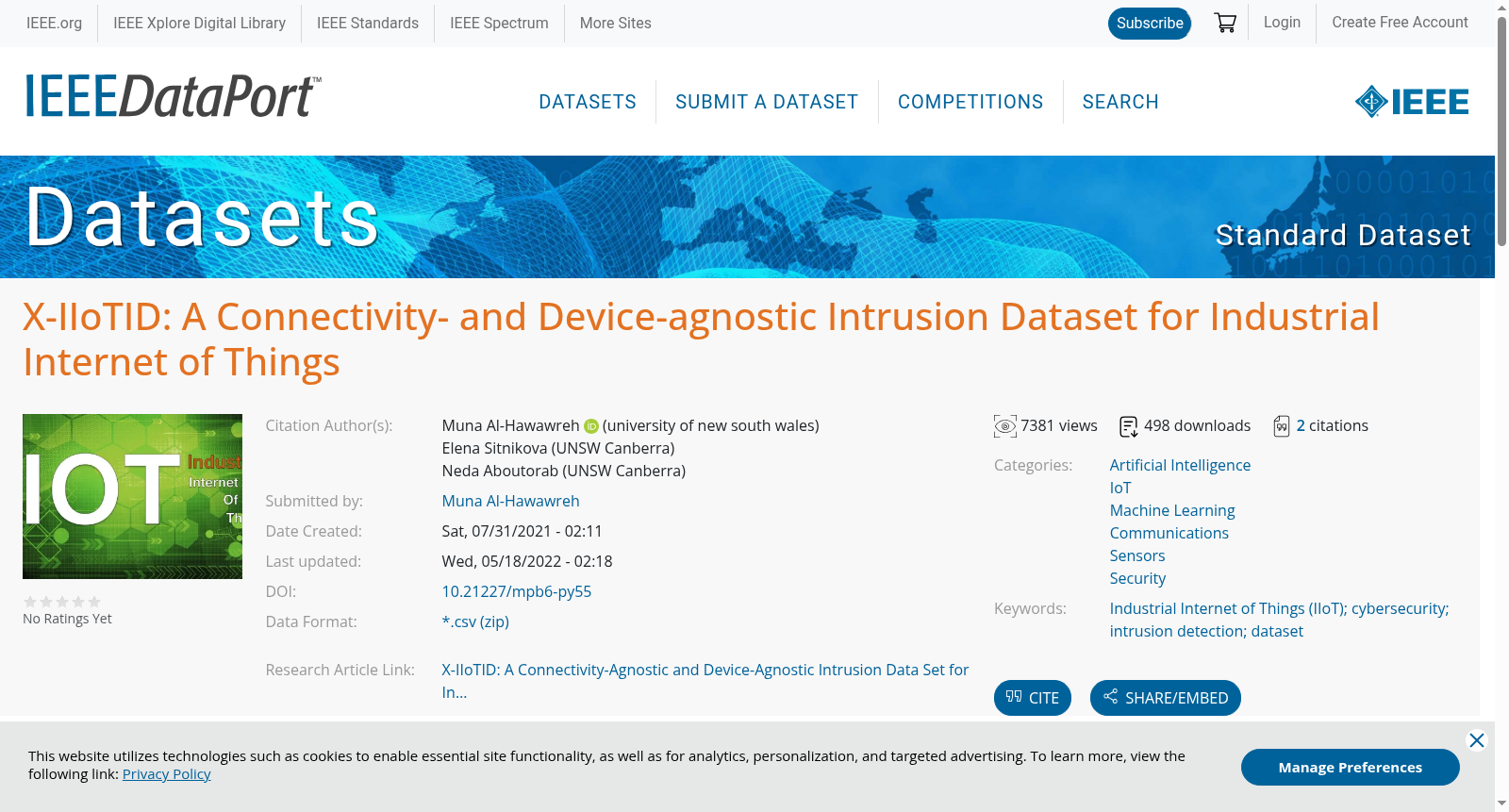Image resolution: width=1509 pixels, height=812 pixels.
Task: Click 'No Ratings Yet' text
Action: click(x=67, y=620)
